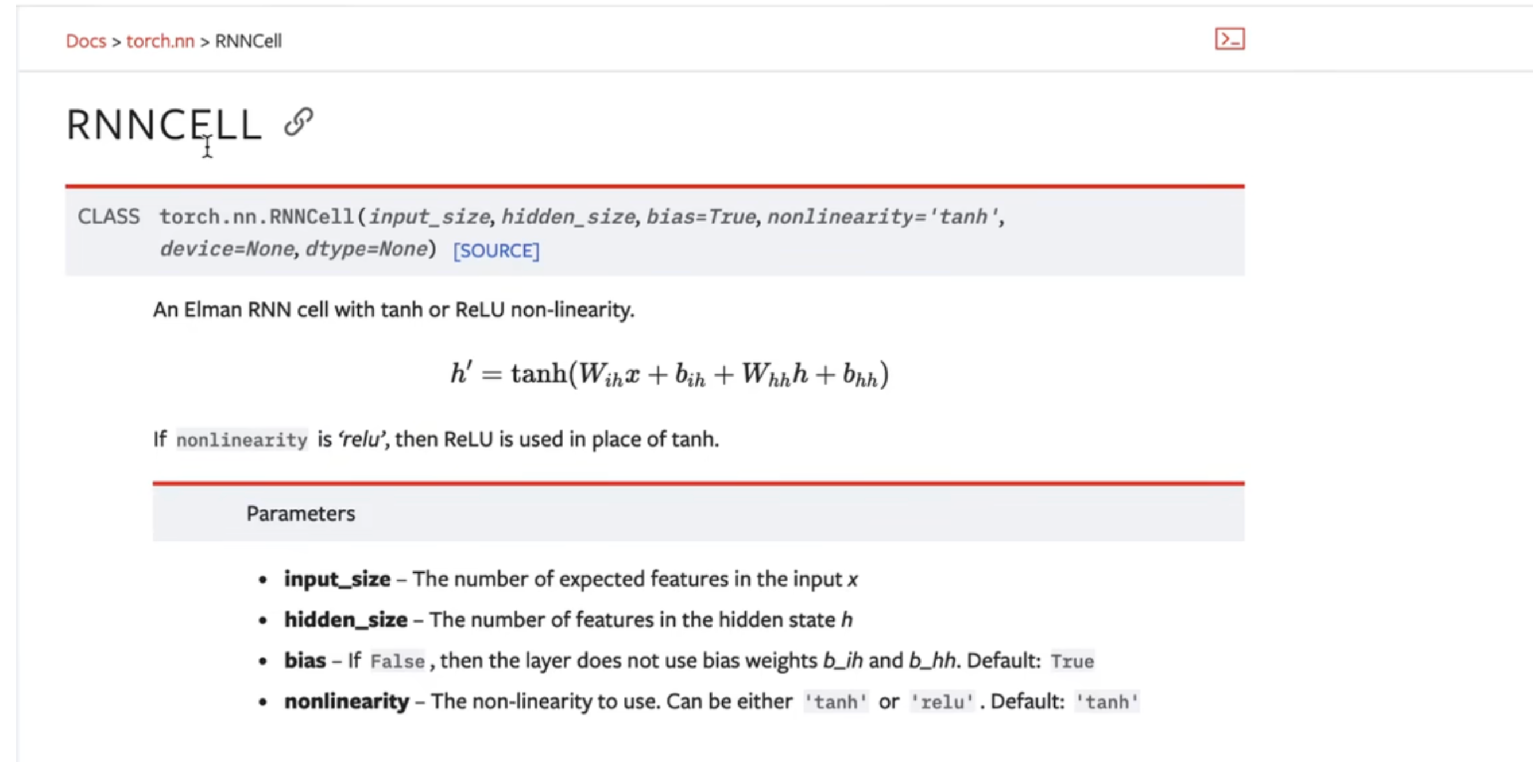Click the CLASS label in signature box

[109, 216]
